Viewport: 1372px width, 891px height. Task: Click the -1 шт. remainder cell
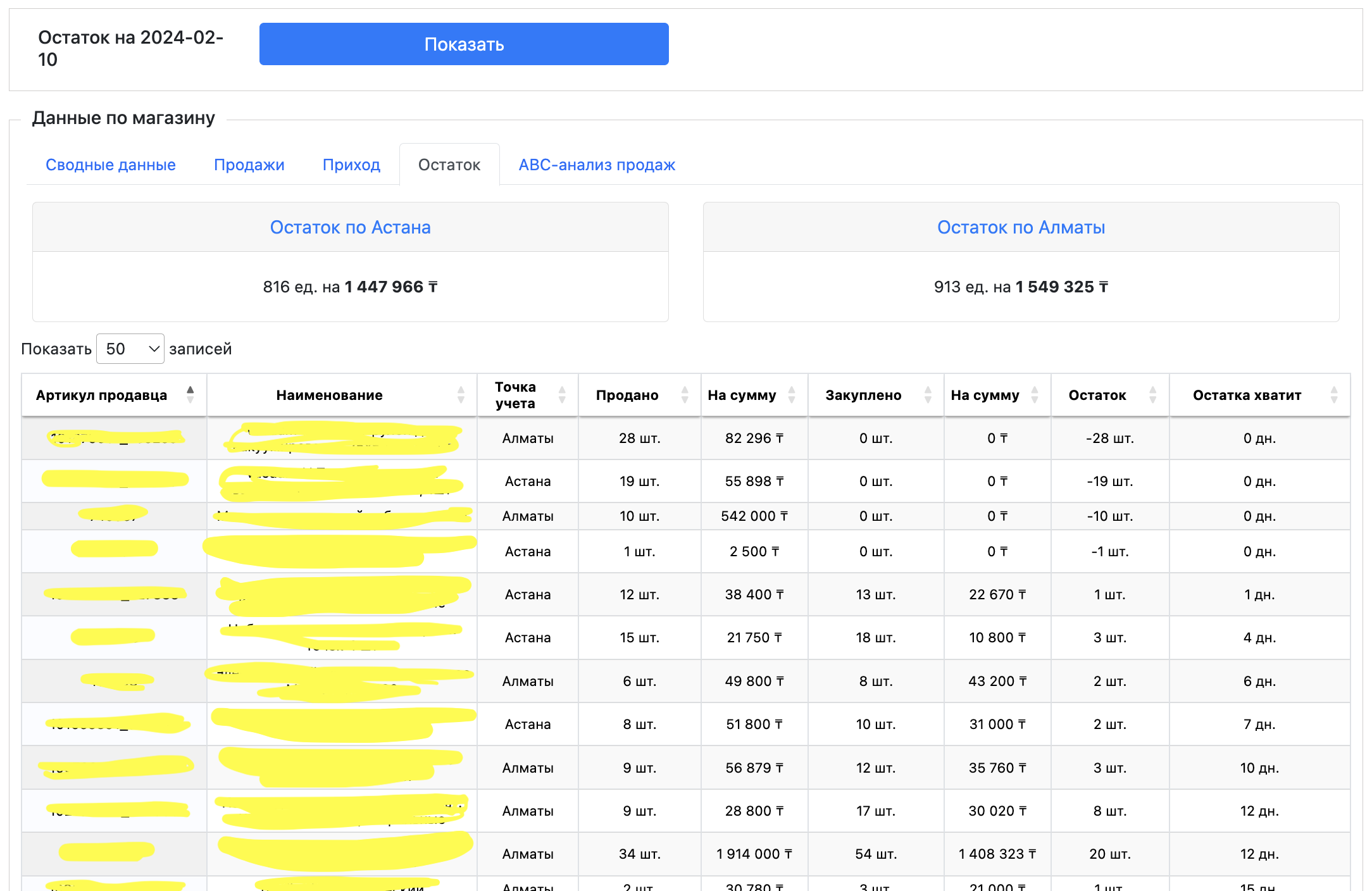[x=1110, y=551]
